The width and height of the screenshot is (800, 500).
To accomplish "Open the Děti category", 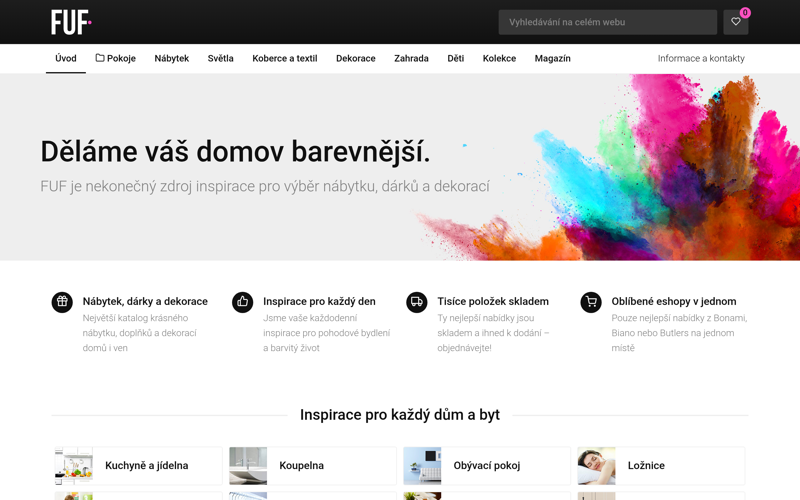I will tap(456, 58).
